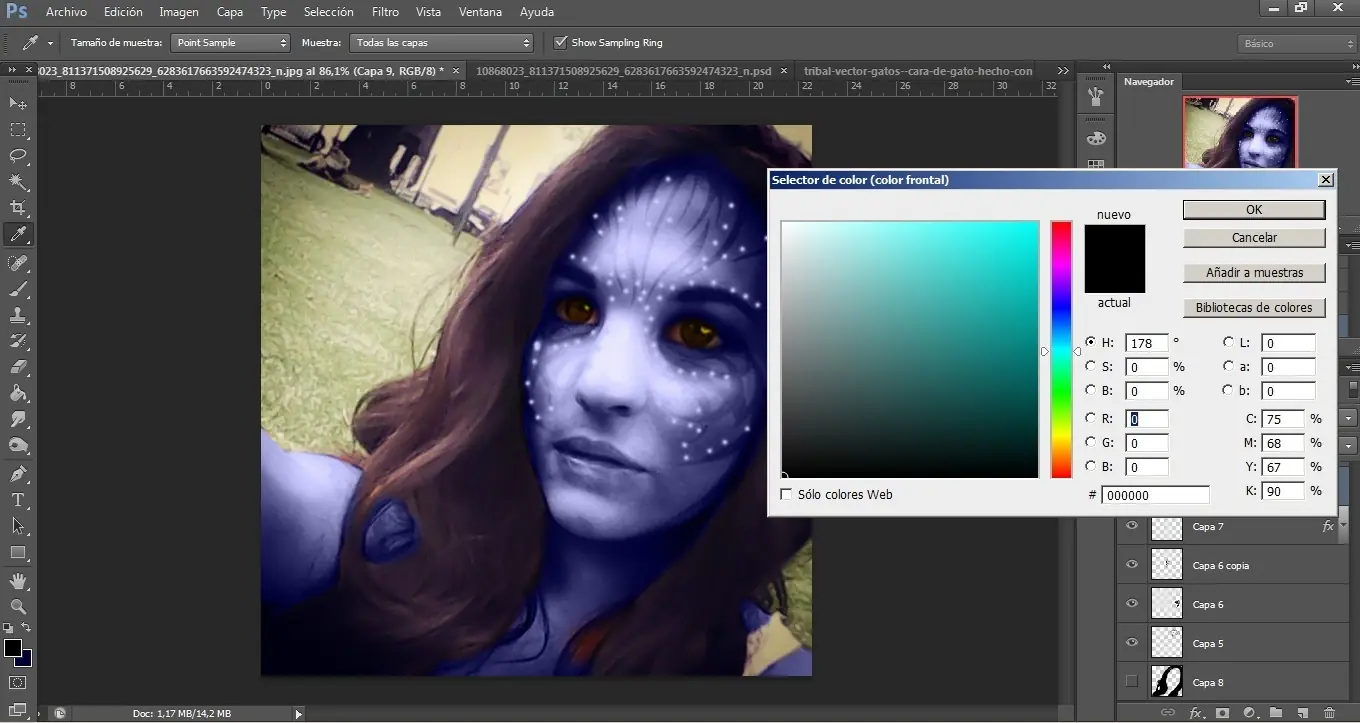This screenshot has width=1360, height=723.
Task: Open the Básico workspace dropdown
Action: [x=1295, y=44]
